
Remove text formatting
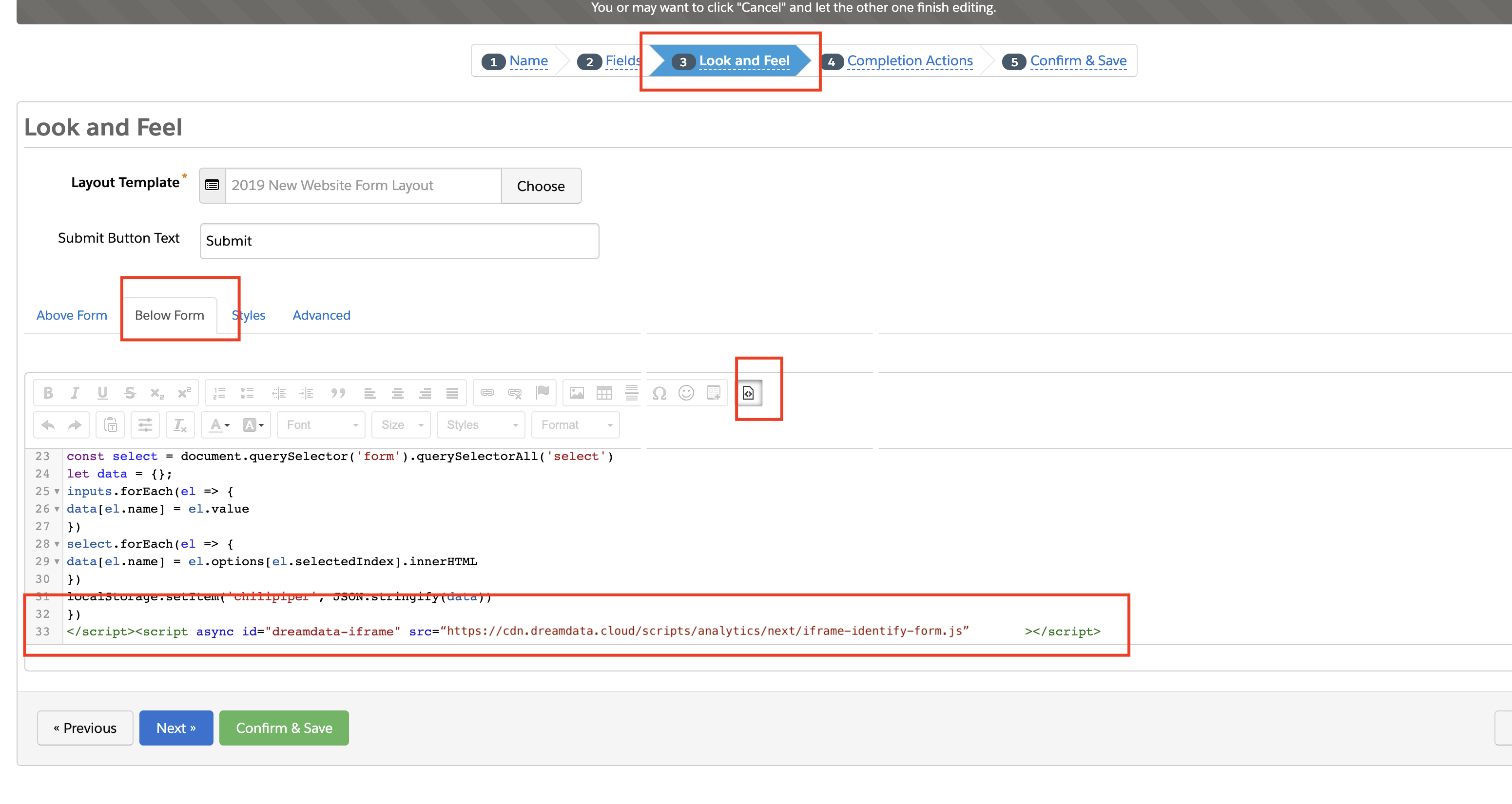(x=180, y=425)
